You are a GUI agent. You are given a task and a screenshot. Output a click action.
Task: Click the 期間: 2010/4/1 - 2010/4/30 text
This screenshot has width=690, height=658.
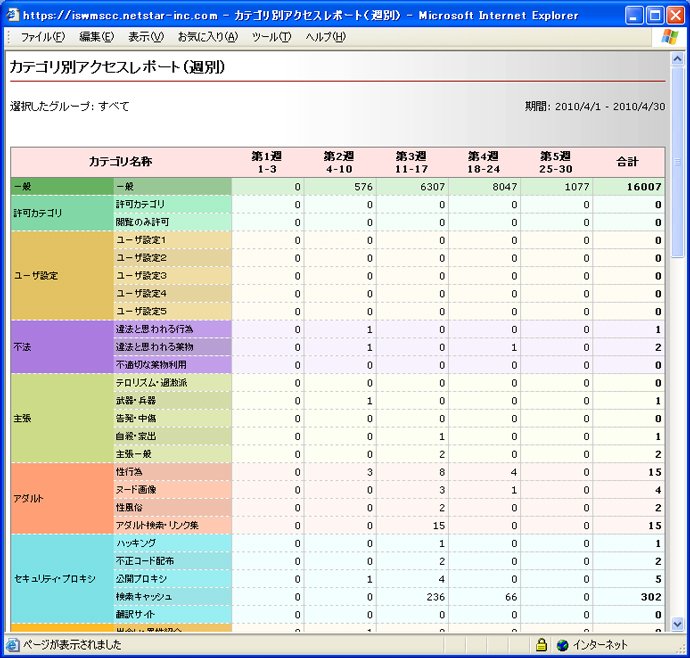point(595,107)
